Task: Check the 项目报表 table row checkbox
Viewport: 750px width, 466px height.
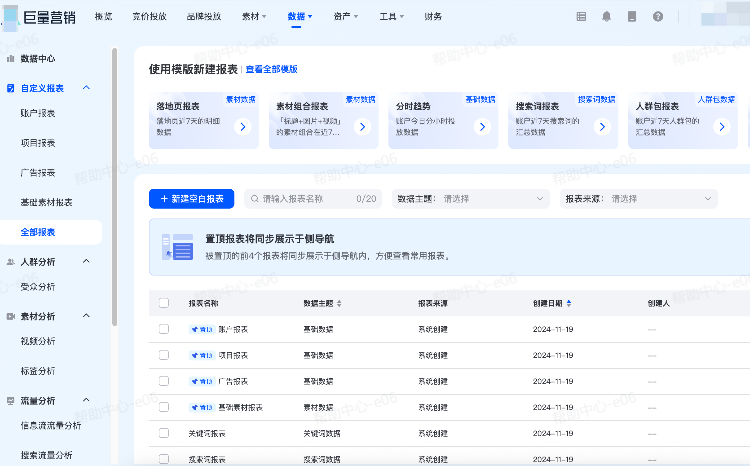Action: (x=164, y=355)
